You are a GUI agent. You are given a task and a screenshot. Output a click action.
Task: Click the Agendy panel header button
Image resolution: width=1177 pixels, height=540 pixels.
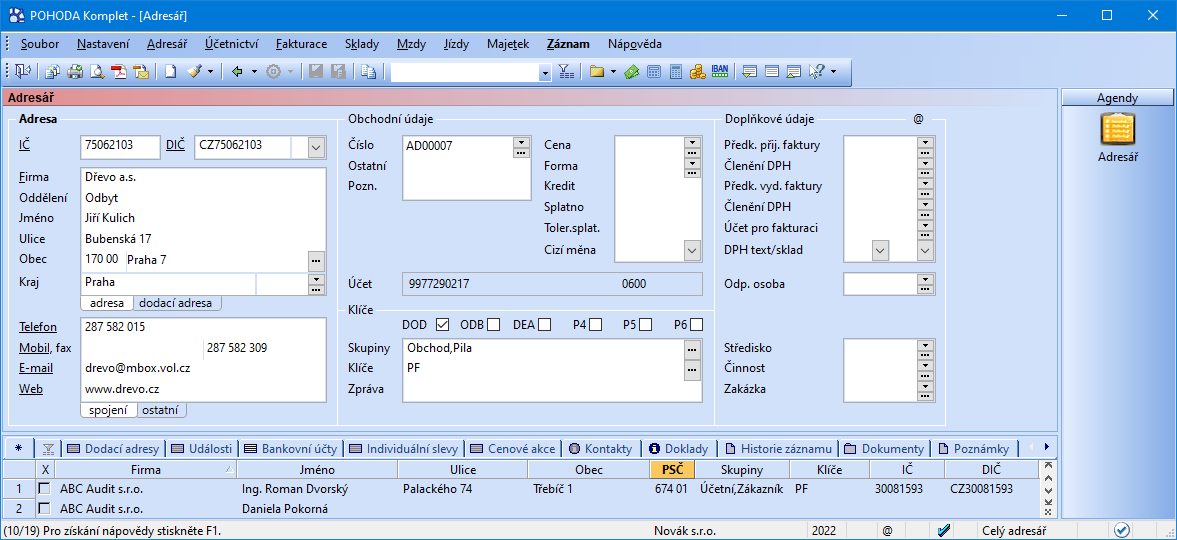(1117, 98)
